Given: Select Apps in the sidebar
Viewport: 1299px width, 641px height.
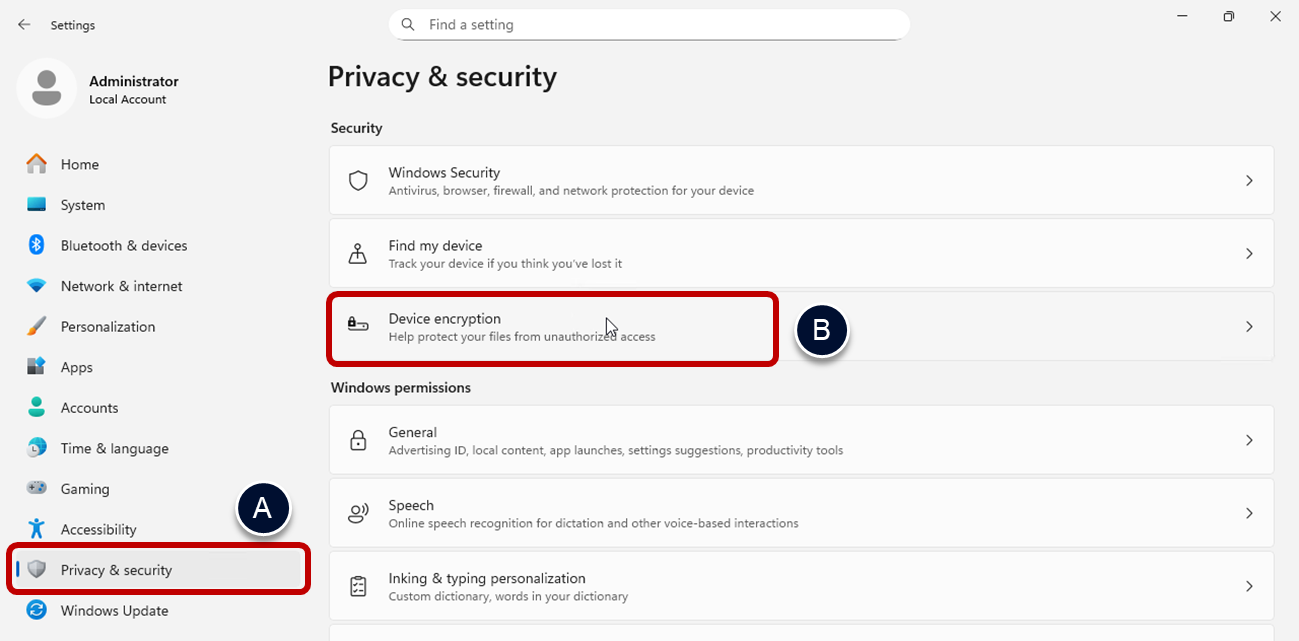Looking at the screenshot, I should click(76, 367).
